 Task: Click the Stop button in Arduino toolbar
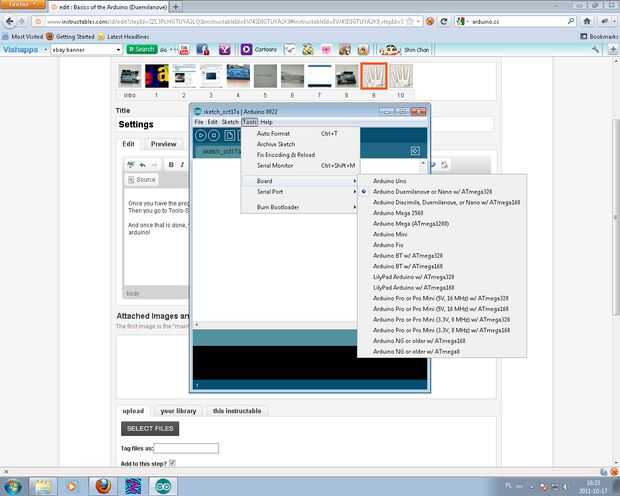[x=214, y=136]
